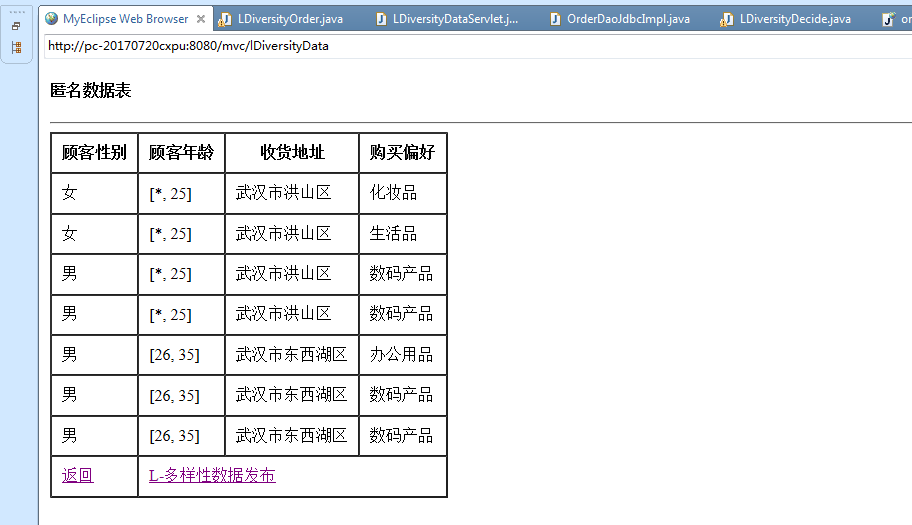Click 武汉市东西湖区 in the 办公用品 row
This screenshot has width=912, height=525.
(292, 355)
